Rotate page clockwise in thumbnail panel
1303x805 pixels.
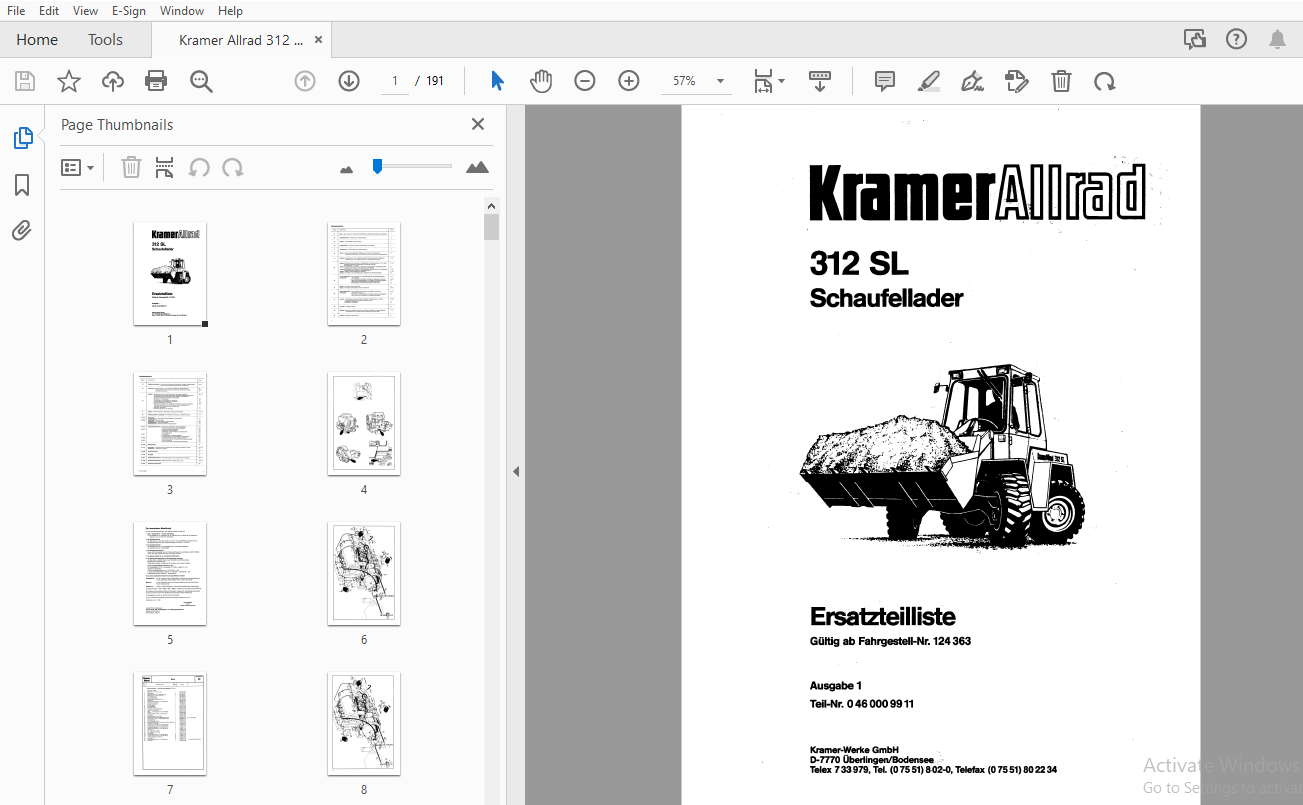233,168
